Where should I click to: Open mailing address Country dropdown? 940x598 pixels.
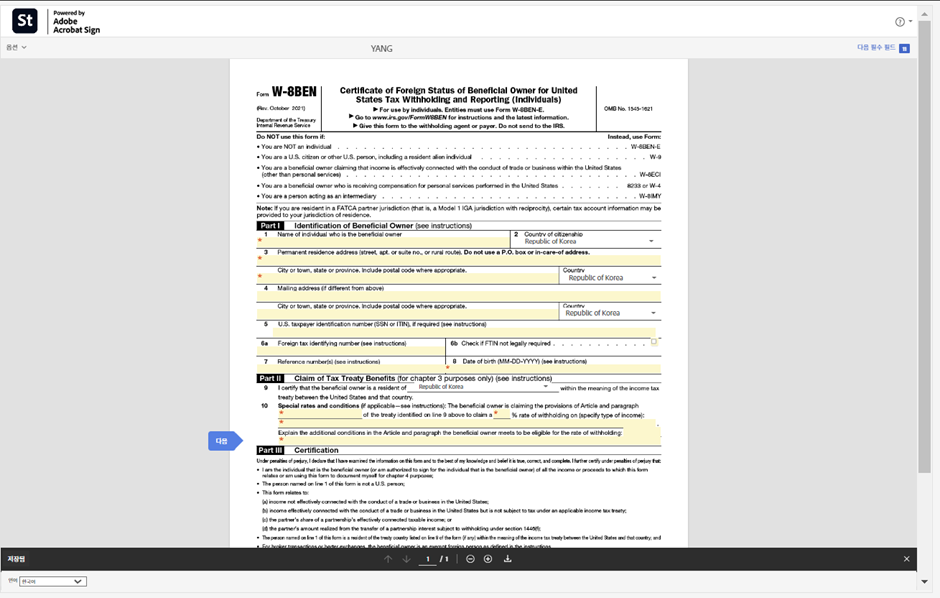click(x=610, y=313)
